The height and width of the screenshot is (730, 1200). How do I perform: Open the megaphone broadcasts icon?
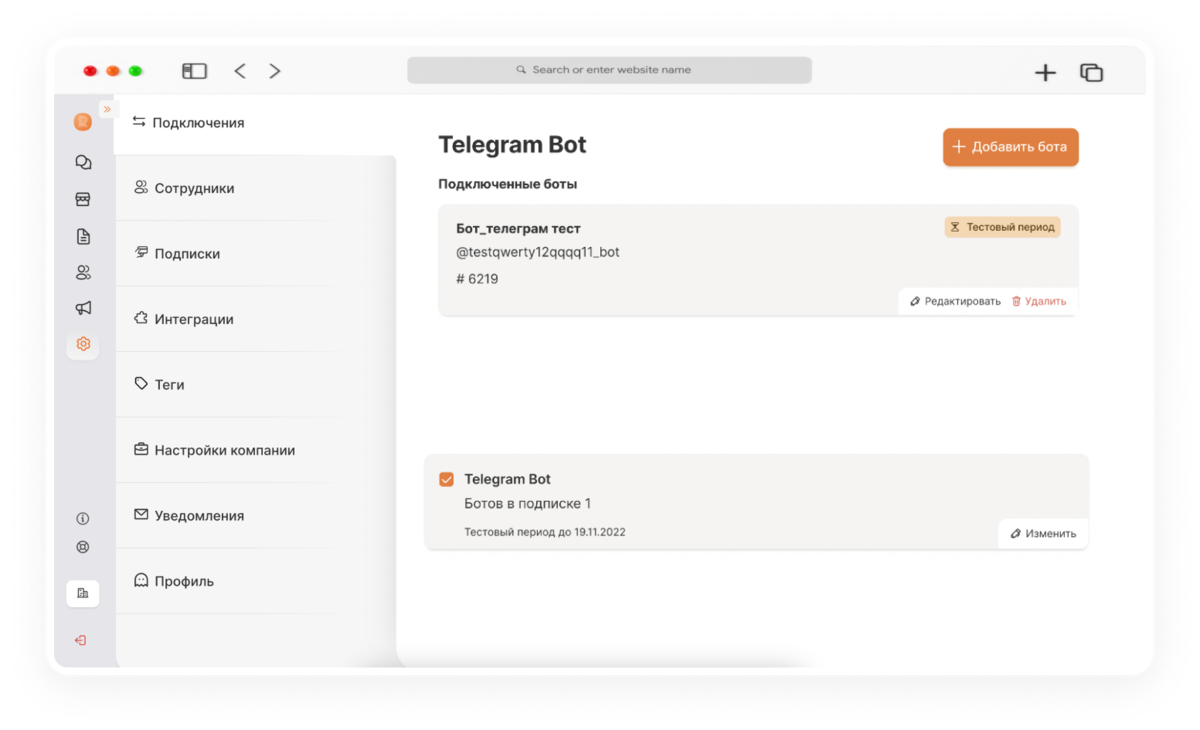click(x=83, y=308)
